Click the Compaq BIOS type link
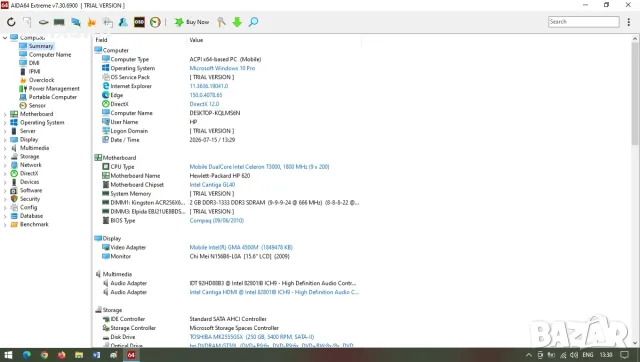Viewport: 640px width, 362px height. [216, 221]
